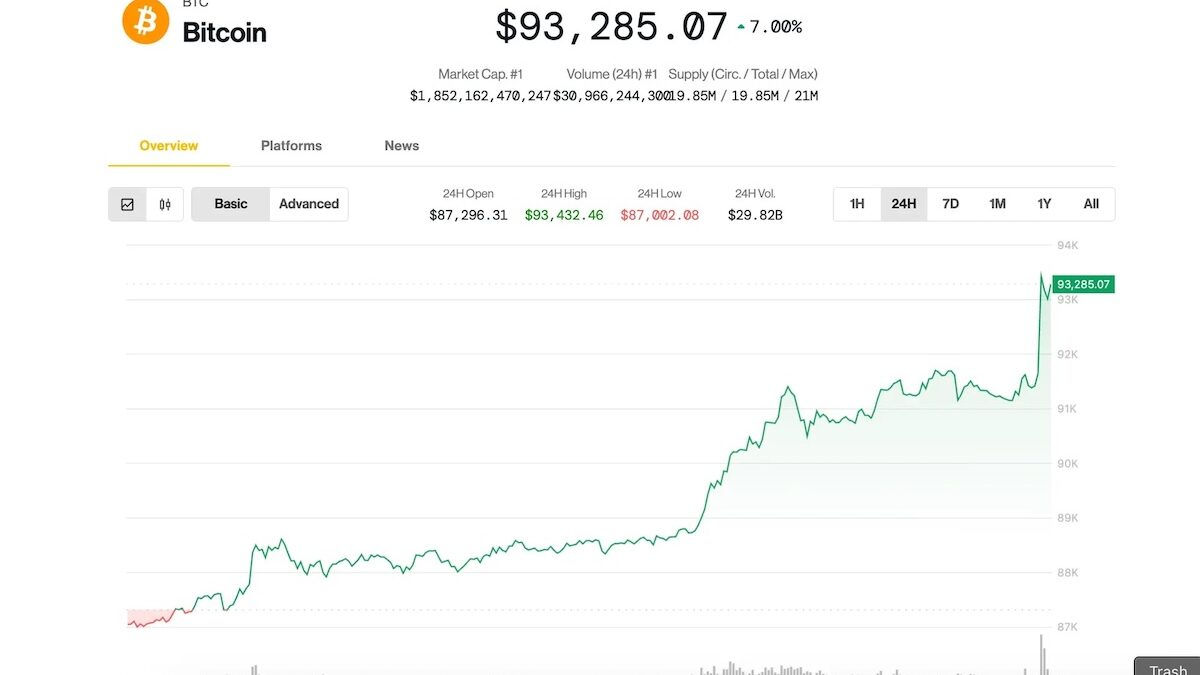This screenshot has width=1200, height=675.
Task: Switch to candlestick chart icon
Action: 165,204
